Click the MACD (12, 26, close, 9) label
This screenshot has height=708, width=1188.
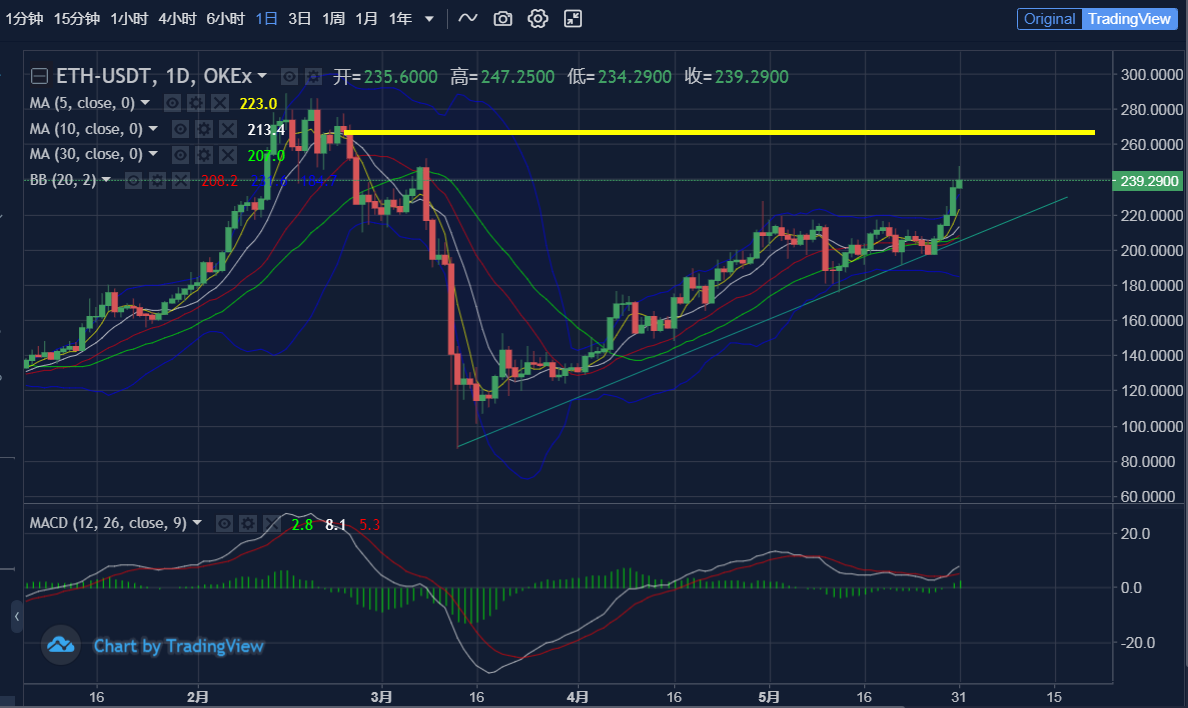pyautogui.click(x=108, y=523)
